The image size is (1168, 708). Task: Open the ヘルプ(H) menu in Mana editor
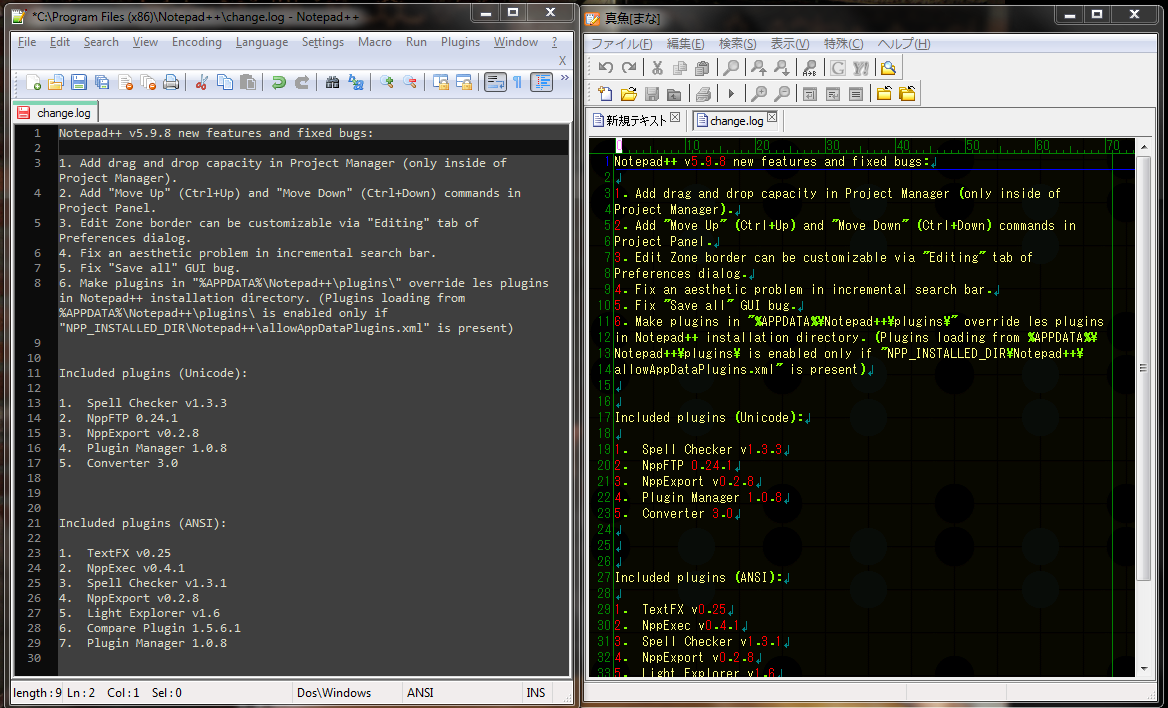click(x=904, y=44)
